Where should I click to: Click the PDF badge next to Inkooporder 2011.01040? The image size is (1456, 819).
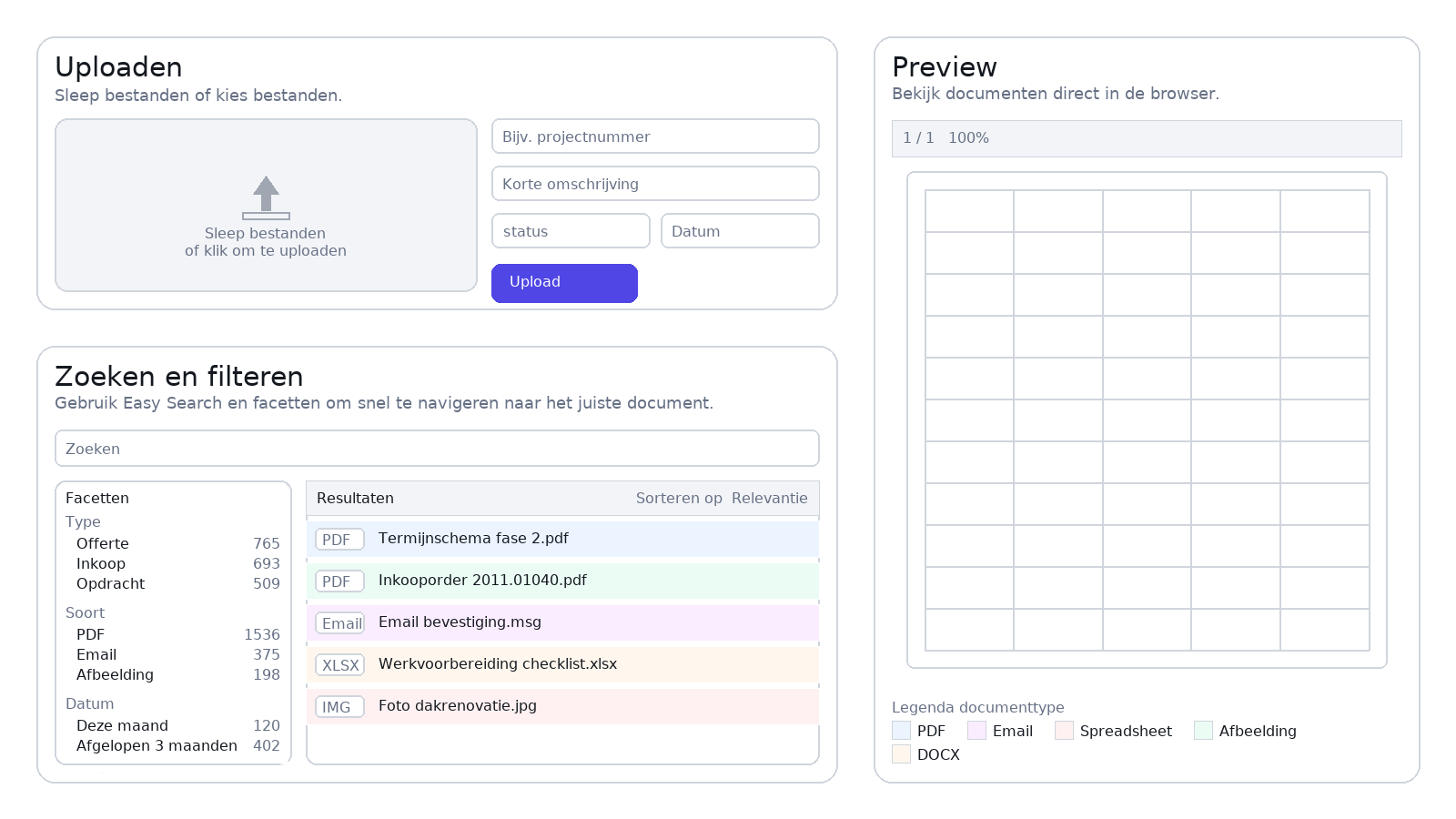click(339, 581)
